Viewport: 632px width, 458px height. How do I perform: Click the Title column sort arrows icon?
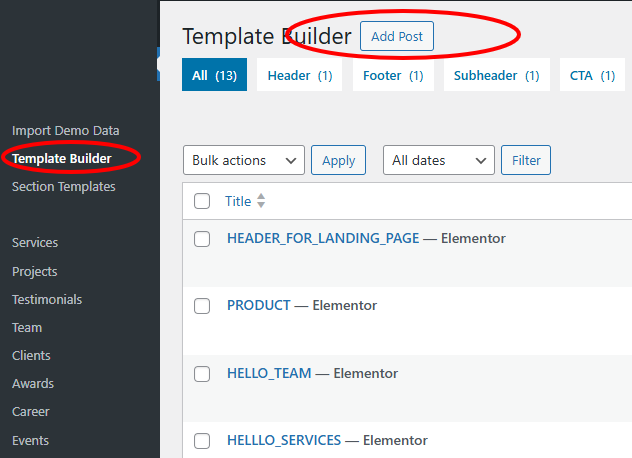pyautogui.click(x=261, y=201)
